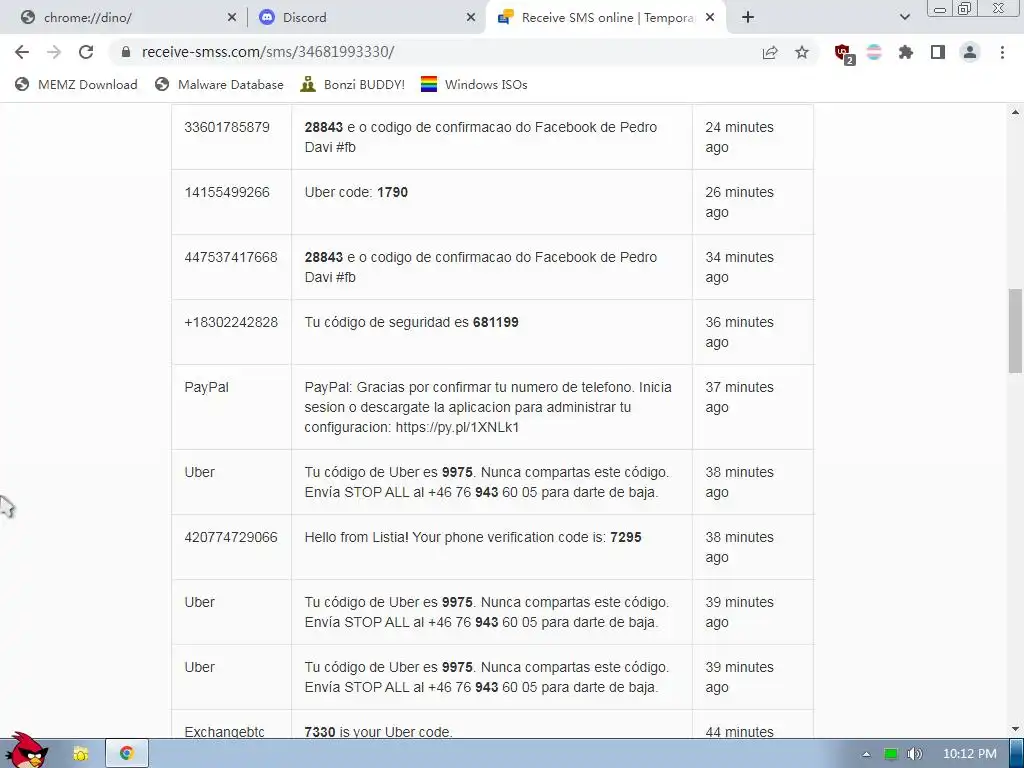
Task: Click the Uber code 1790 message
Action: 356,192
